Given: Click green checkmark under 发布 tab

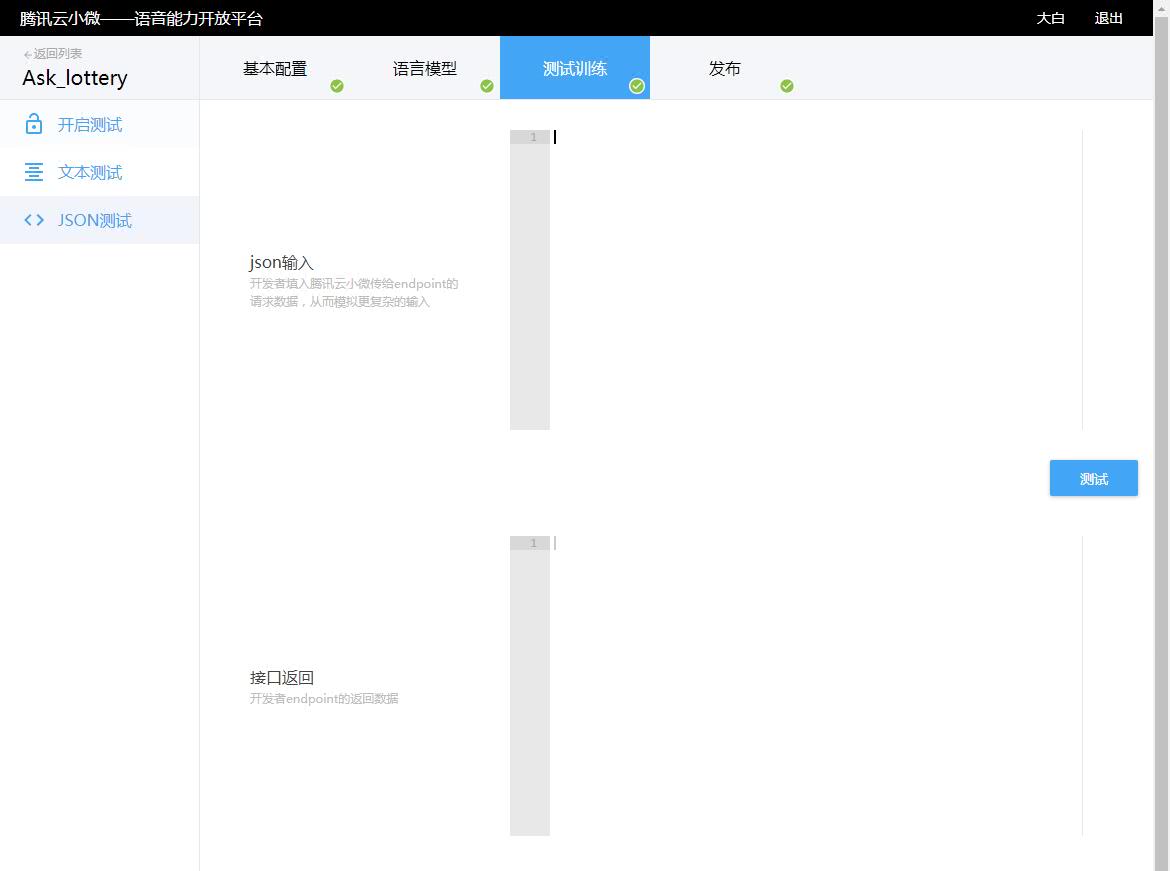Looking at the screenshot, I should [x=787, y=86].
